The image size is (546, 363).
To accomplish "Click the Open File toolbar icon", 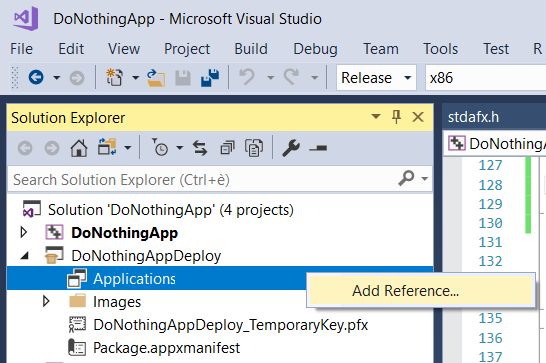I will pos(156,77).
